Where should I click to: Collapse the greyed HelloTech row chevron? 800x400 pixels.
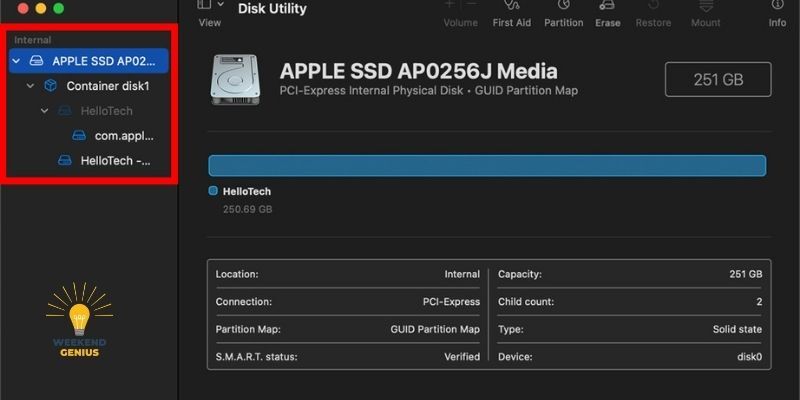point(45,111)
